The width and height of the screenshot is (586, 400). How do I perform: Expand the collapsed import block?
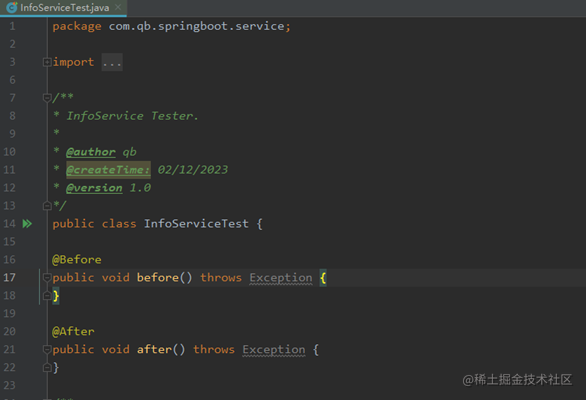(47, 62)
